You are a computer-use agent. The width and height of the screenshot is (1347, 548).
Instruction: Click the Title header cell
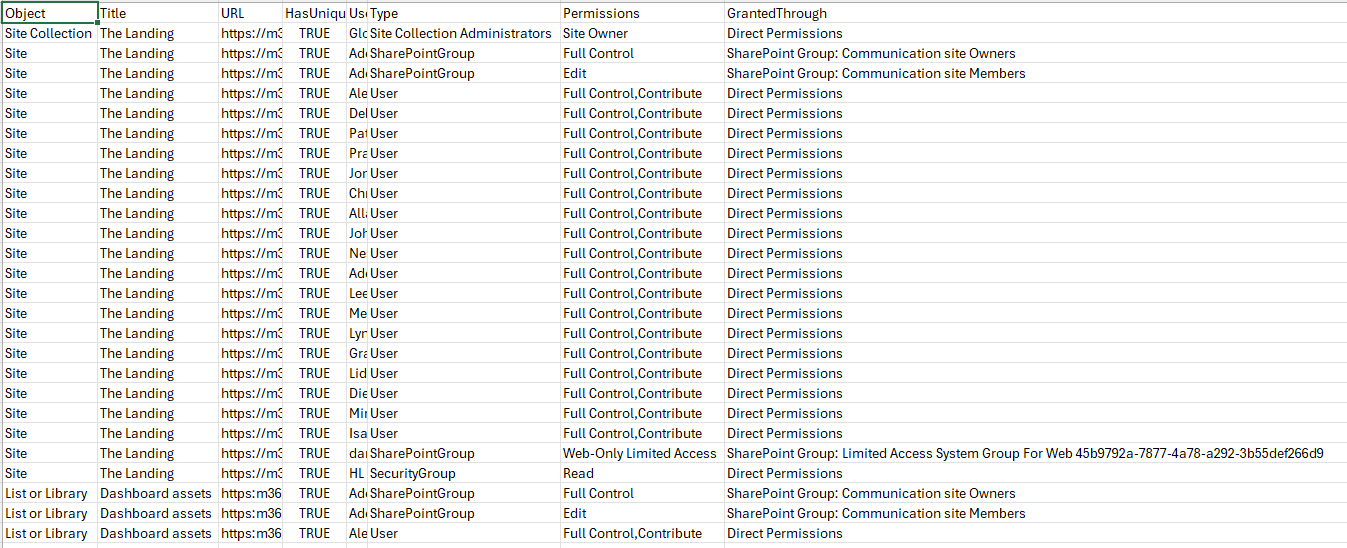click(x=158, y=13)
